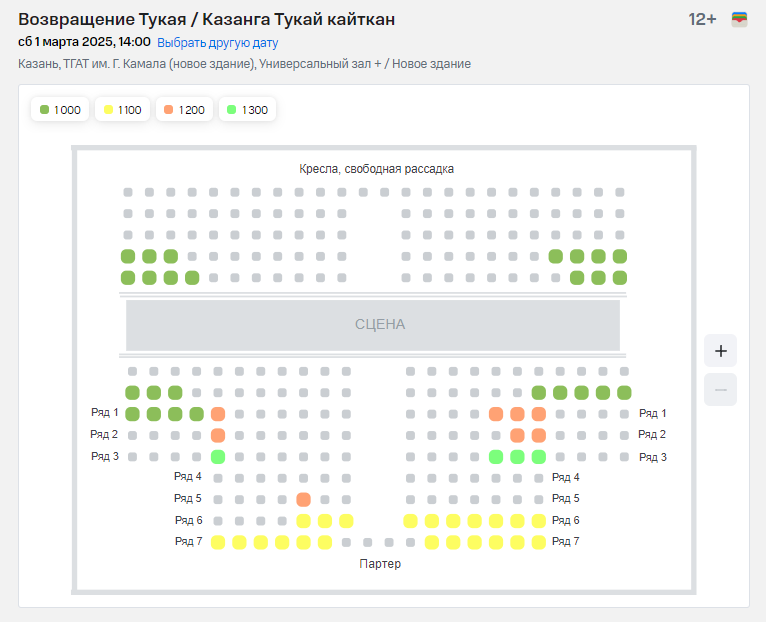Screen dimensions: 766x622
Task: Choose the 1300 light-green price chip
Action: click(247, 110)
